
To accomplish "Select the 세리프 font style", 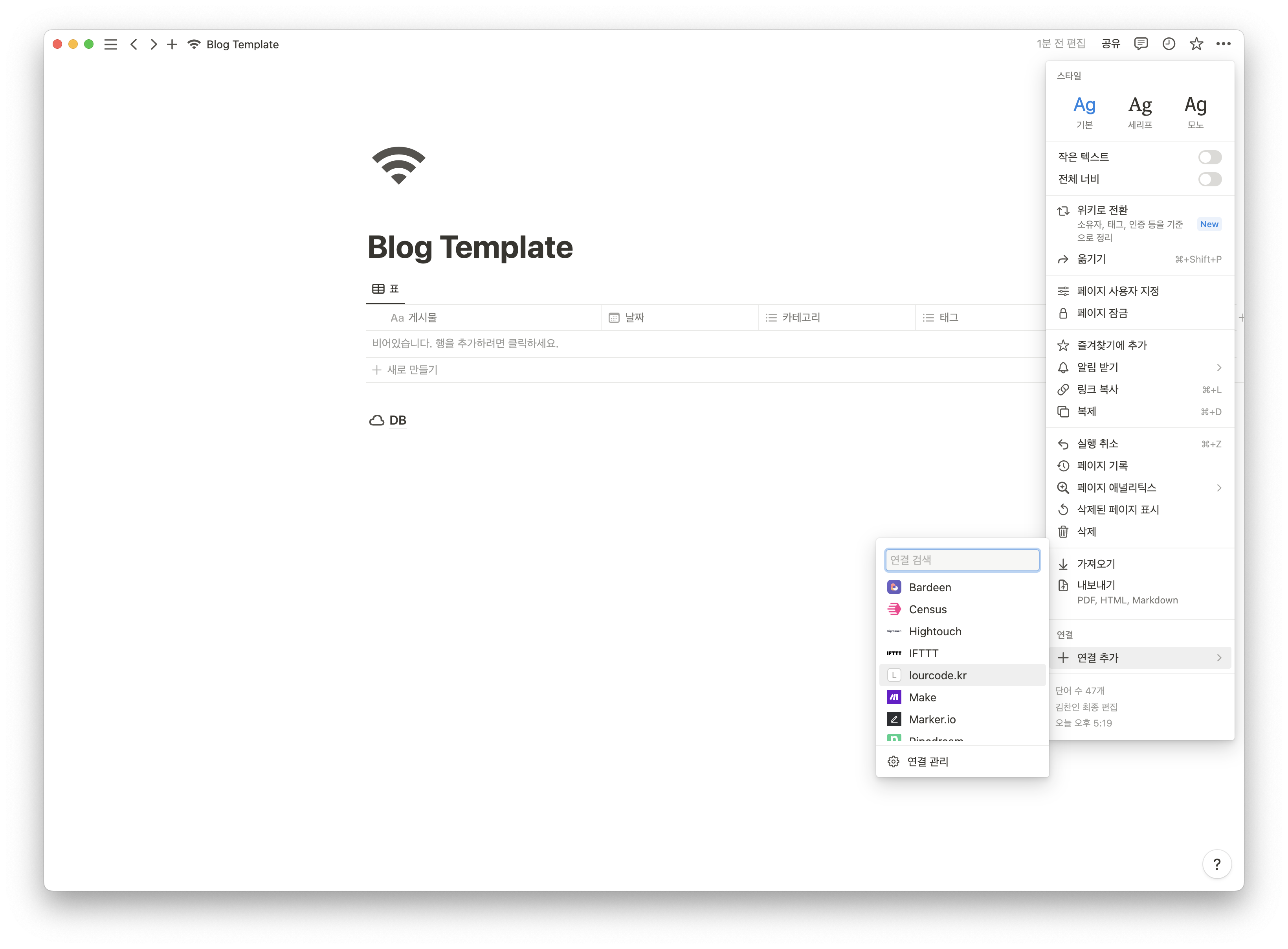I will click(x=1140, y=112).
